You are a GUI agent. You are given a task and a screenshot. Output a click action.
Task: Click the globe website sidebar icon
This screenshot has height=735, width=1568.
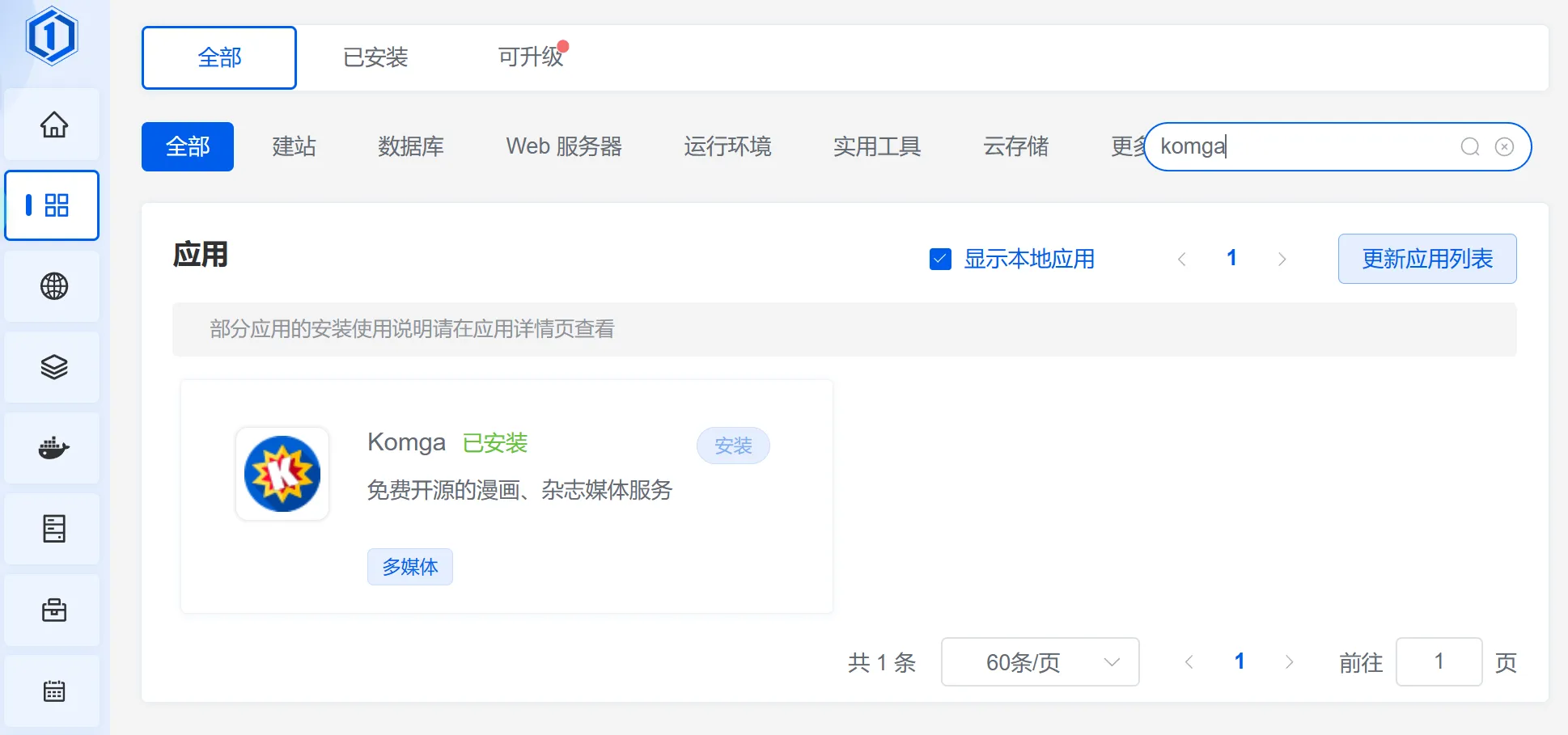coord(53,286)
